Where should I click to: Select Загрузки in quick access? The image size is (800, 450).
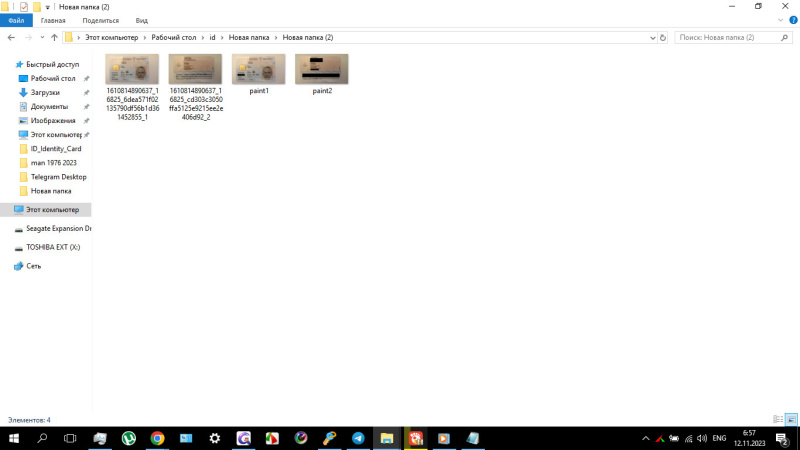pos(45,92)
